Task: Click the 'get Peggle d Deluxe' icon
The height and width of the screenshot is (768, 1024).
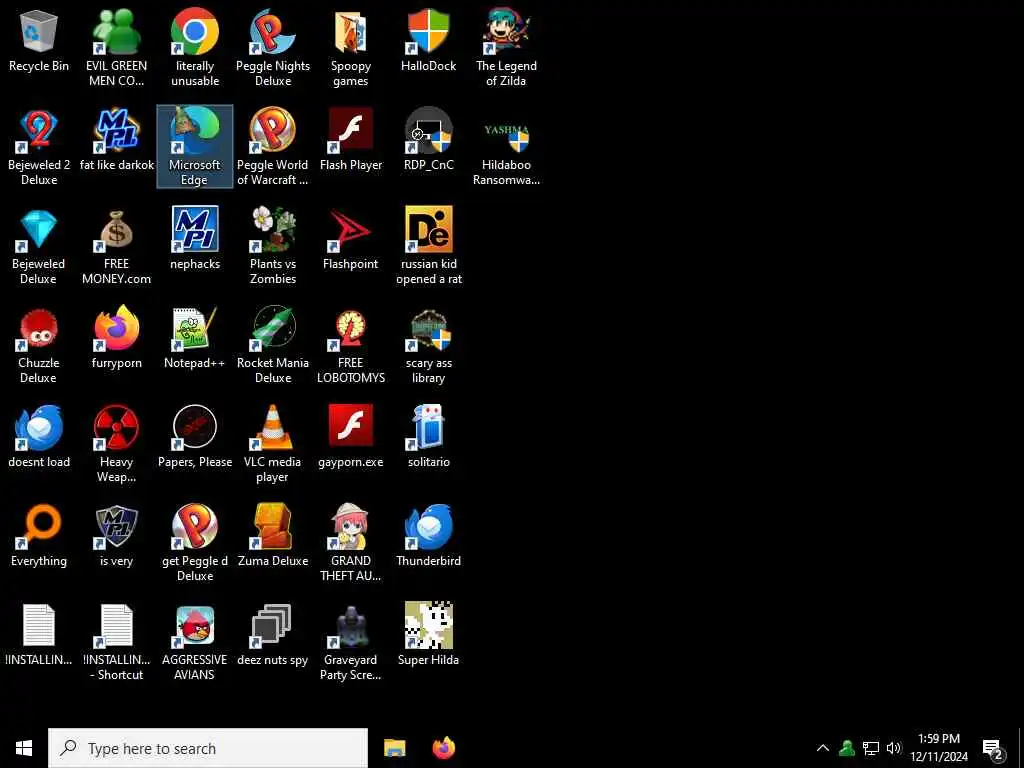Action: click(195, 526)
